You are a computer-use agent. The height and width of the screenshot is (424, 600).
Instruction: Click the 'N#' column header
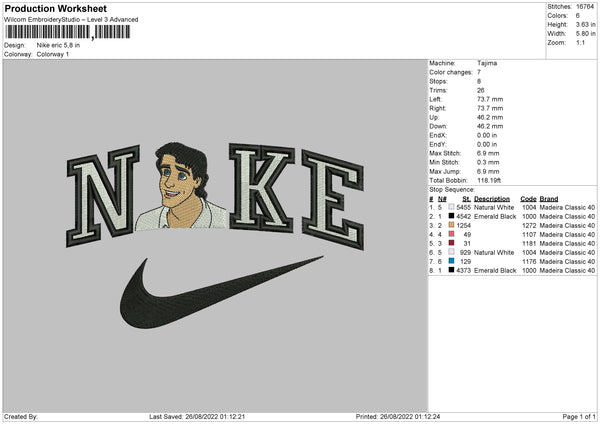tap(442, 199)
